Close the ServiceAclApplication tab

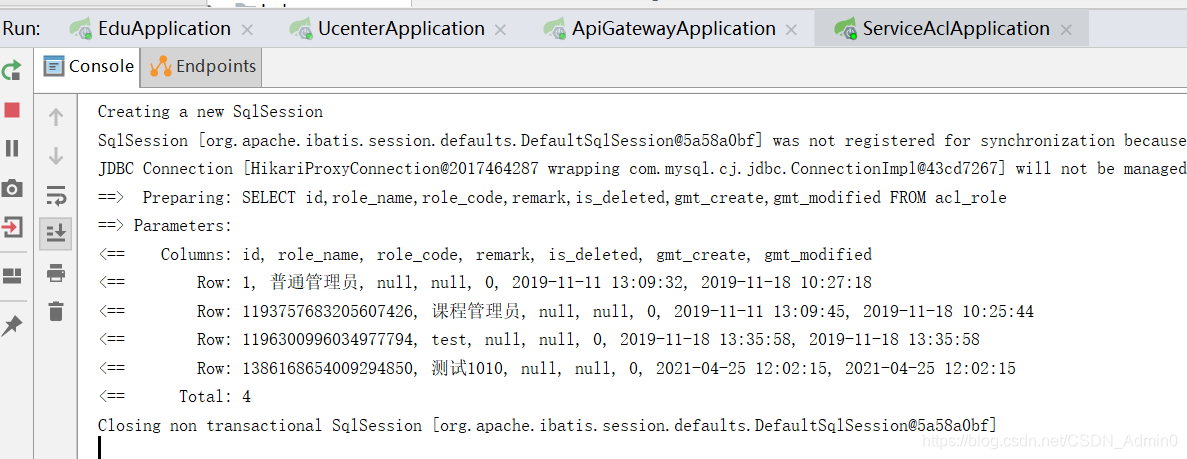(1066, 30)
